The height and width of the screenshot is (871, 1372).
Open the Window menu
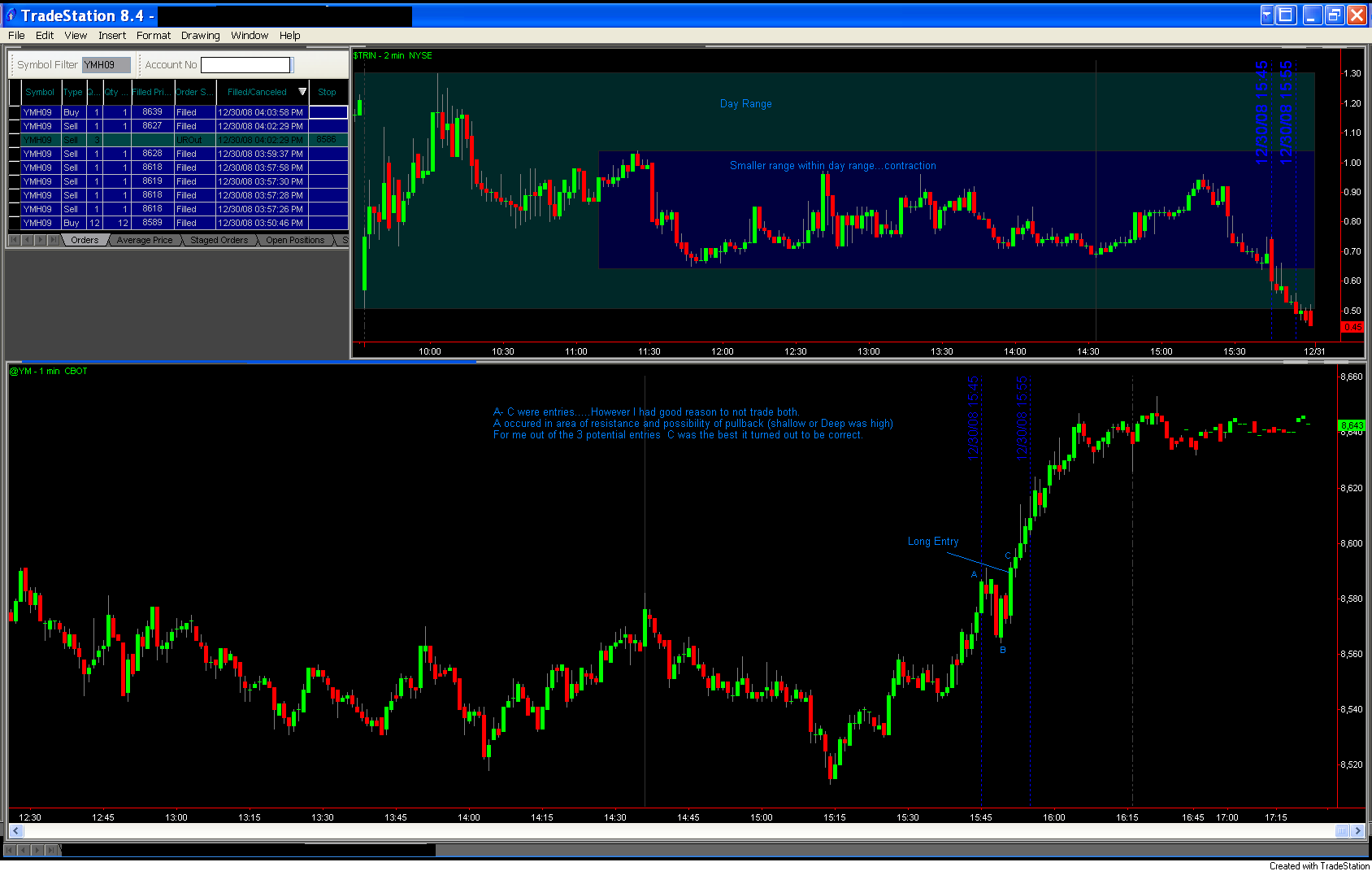point(250,36)
